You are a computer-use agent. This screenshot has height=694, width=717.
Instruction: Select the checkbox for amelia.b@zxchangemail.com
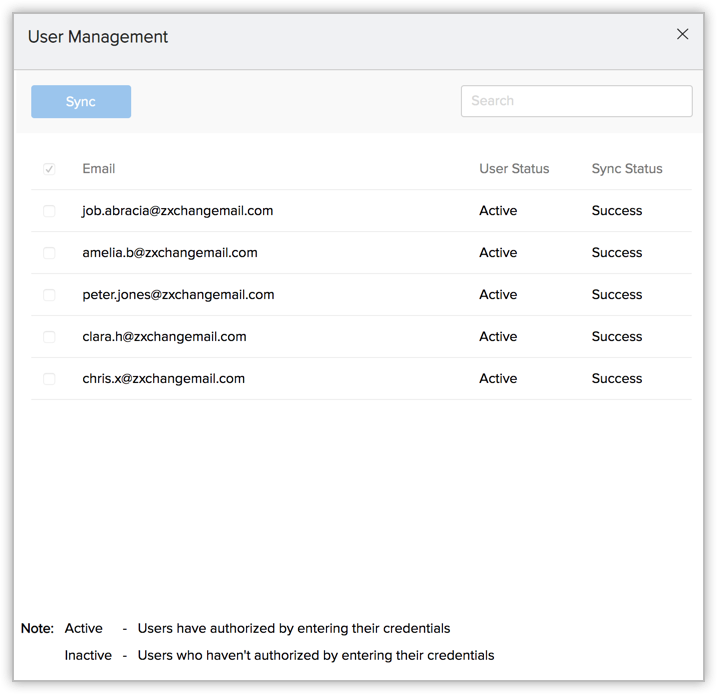(49, 253)
